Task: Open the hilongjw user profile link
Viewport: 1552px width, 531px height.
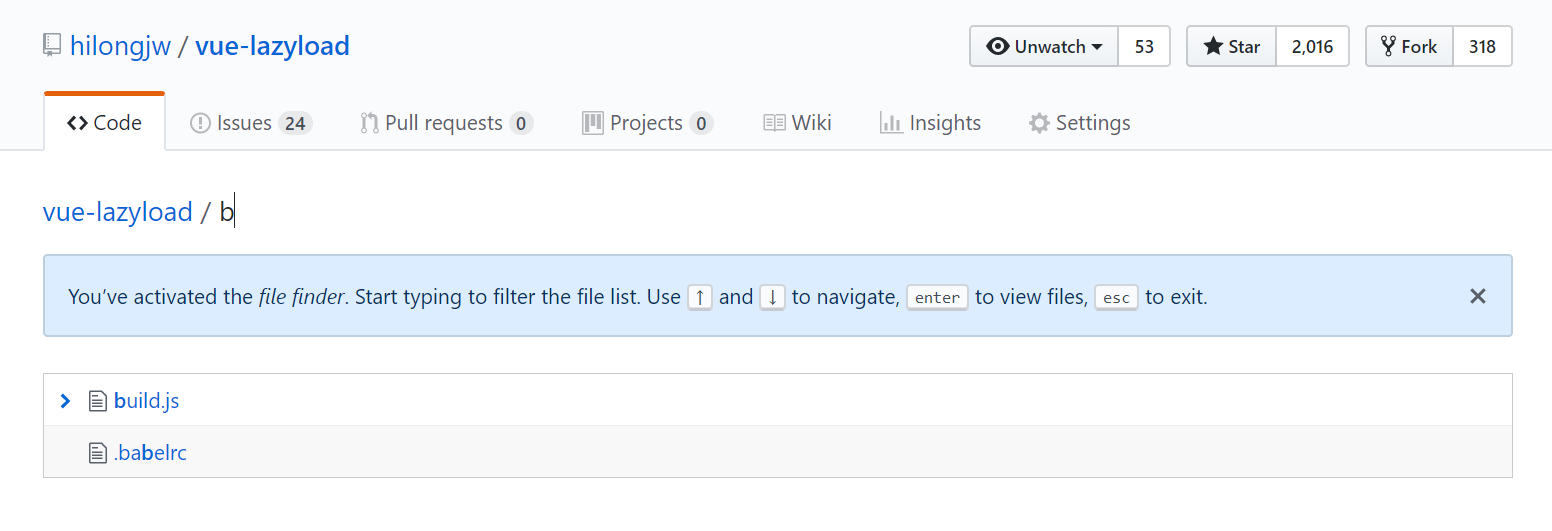Action: click(120, 46)
